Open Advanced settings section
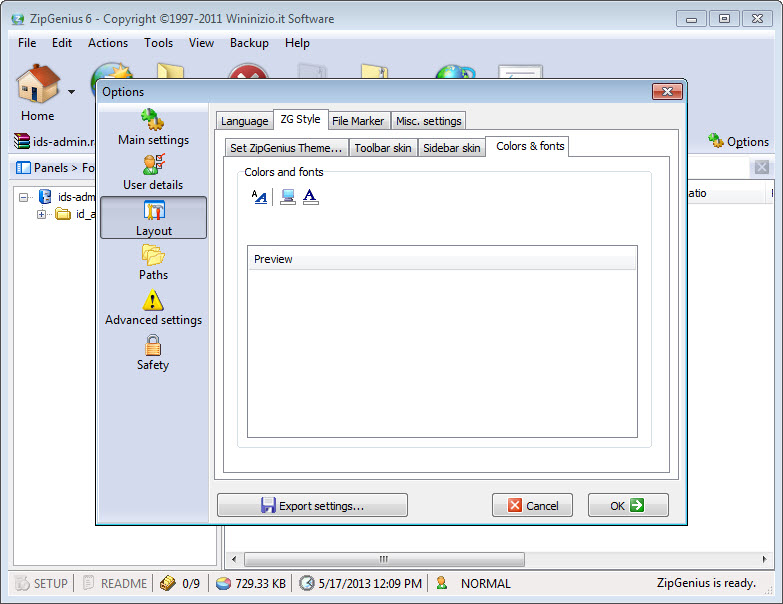Image resolution: width=783 pixels, height=604 pixels. point(153,307)
